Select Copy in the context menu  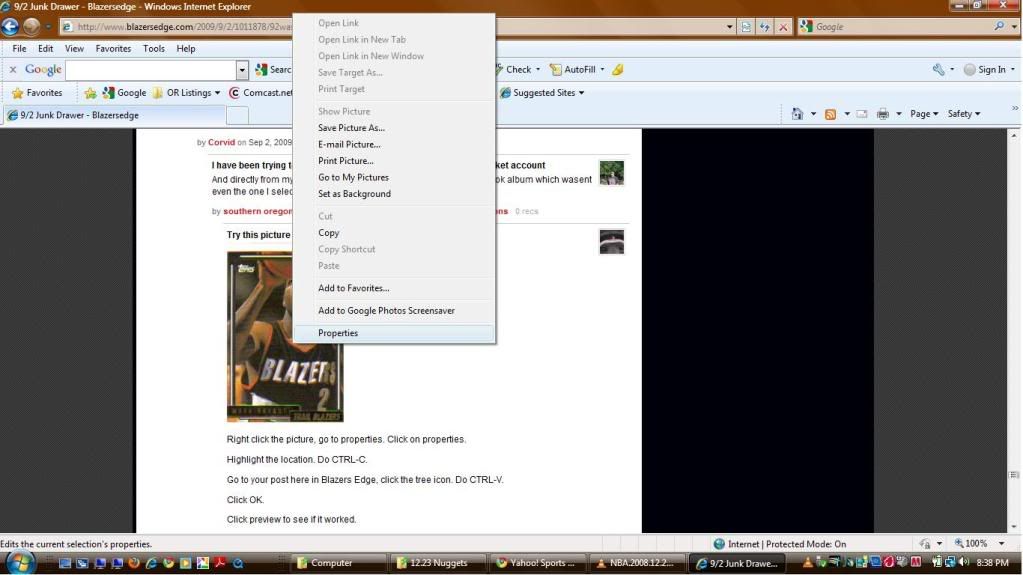(394, 233)
